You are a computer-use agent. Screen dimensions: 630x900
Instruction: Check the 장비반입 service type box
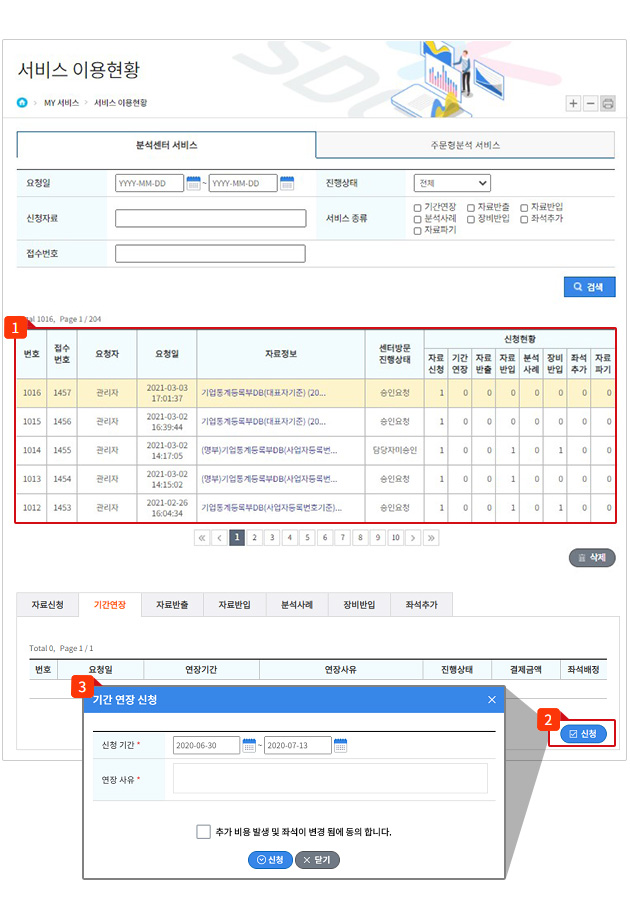[471, 219]
